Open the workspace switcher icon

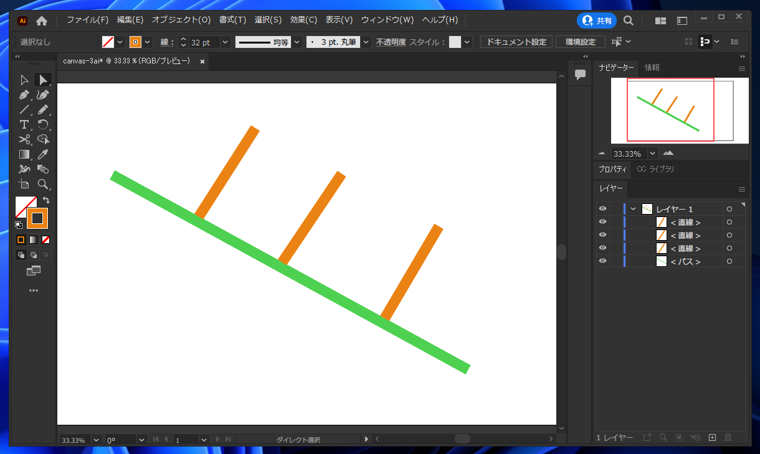click(x=682, y=21)
